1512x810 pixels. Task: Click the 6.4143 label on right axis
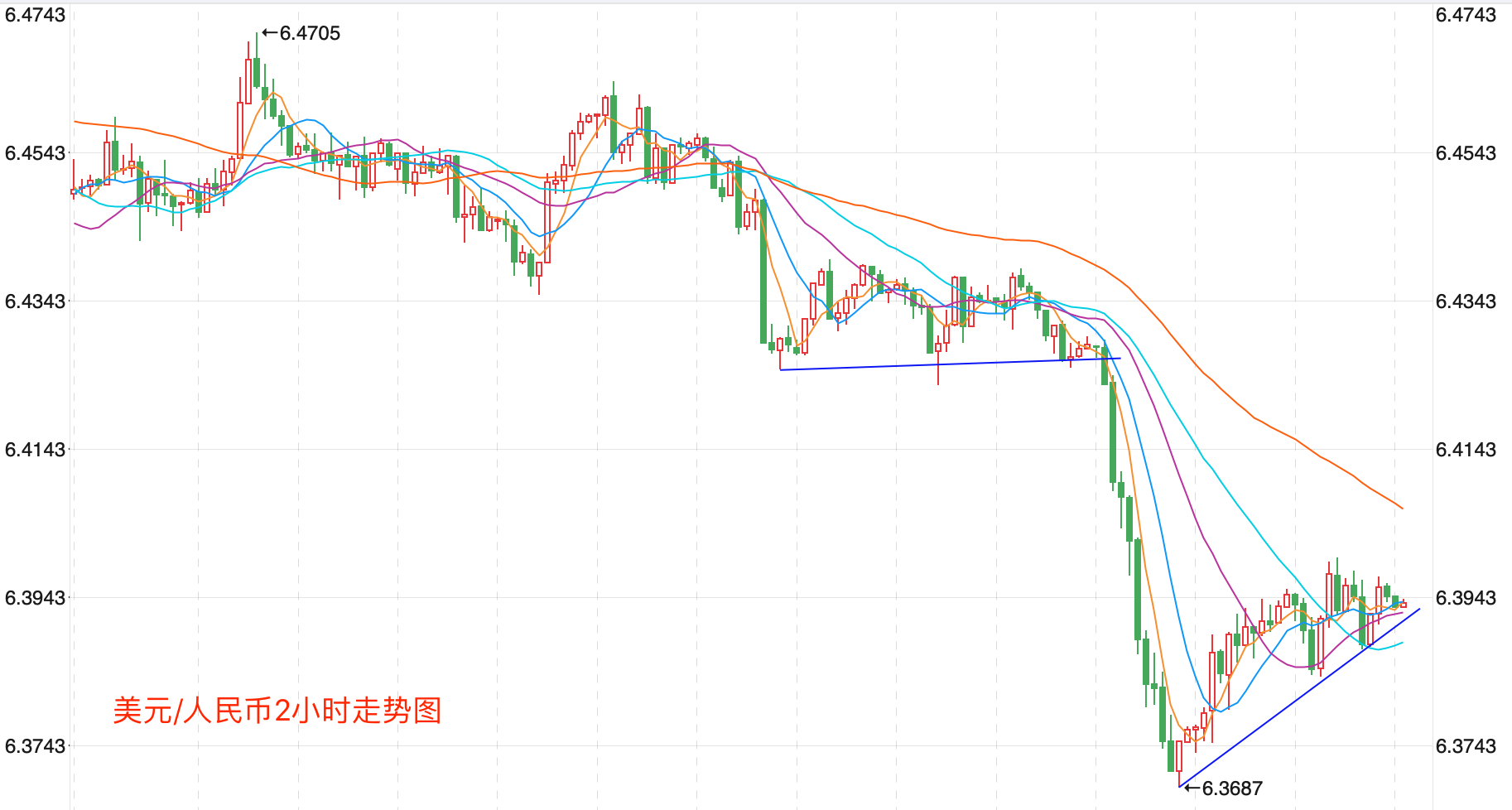pos(1466,450)
